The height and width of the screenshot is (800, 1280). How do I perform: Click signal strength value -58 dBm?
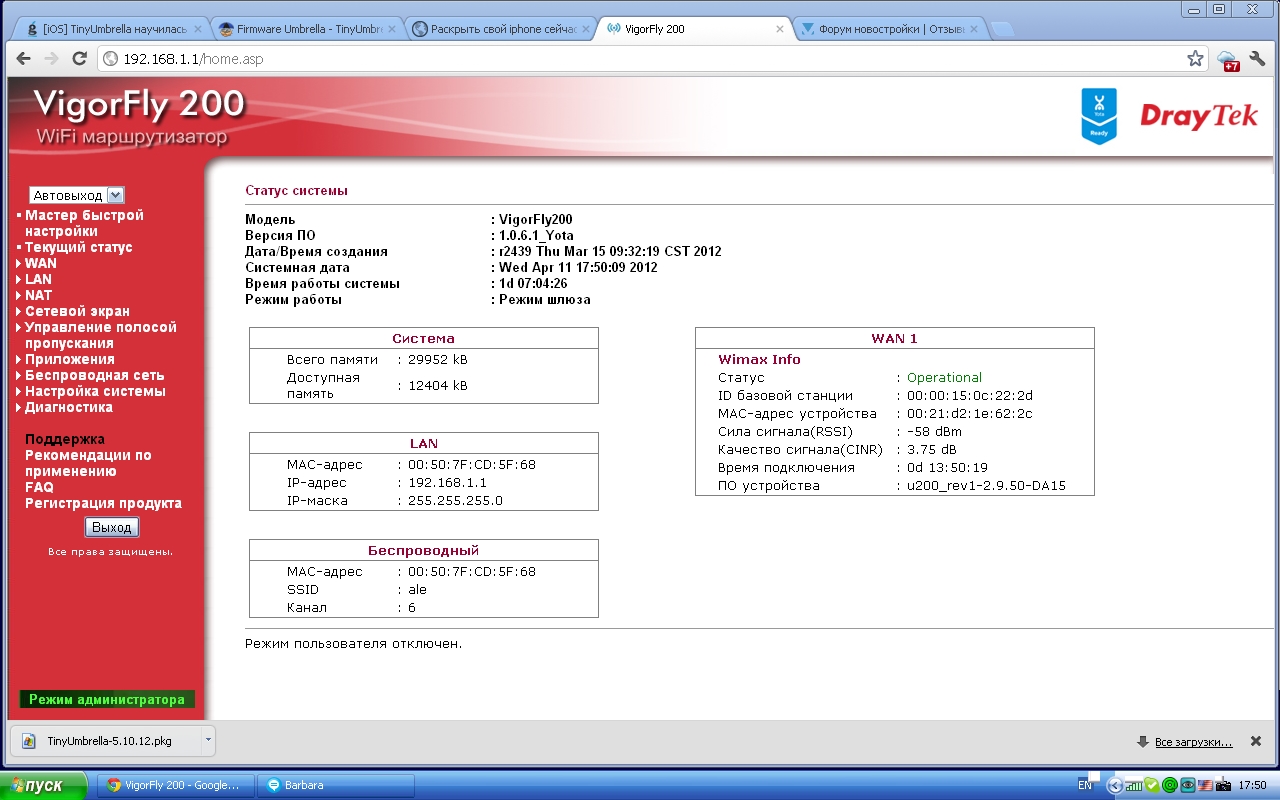(934, 431)
